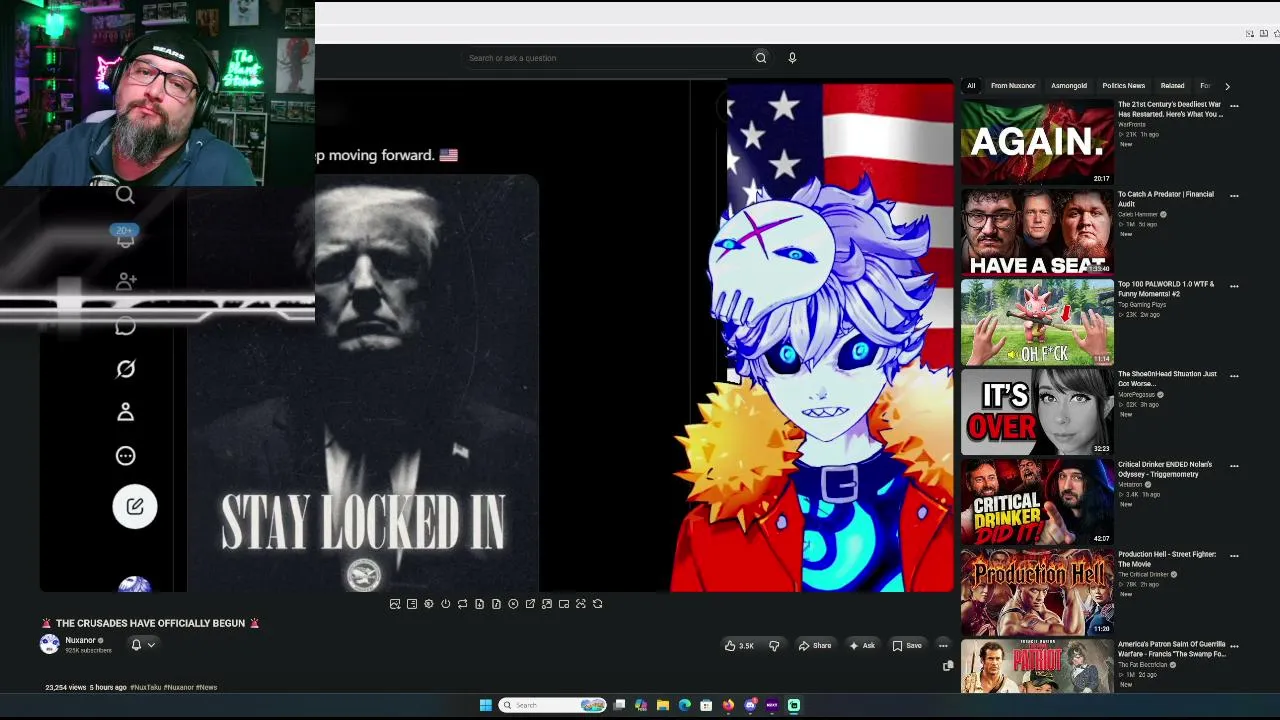Select the Related filter chip
Screen dimensions: 1280x720
[1172, 86]
